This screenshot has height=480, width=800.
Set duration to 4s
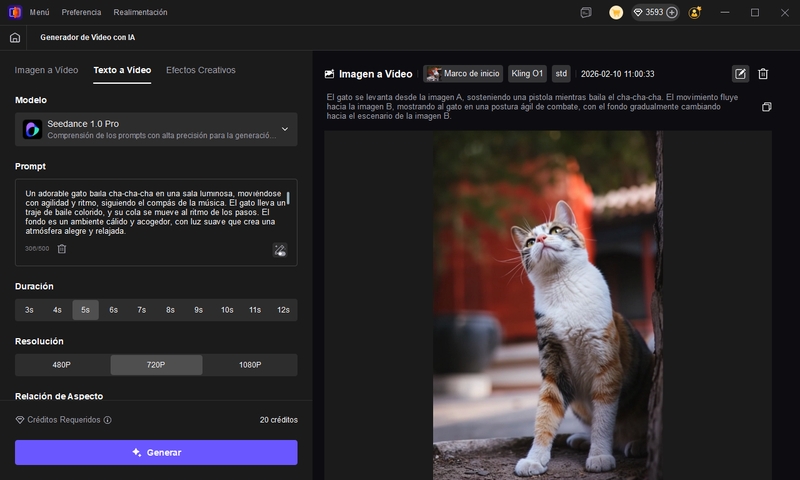(57, 310)
